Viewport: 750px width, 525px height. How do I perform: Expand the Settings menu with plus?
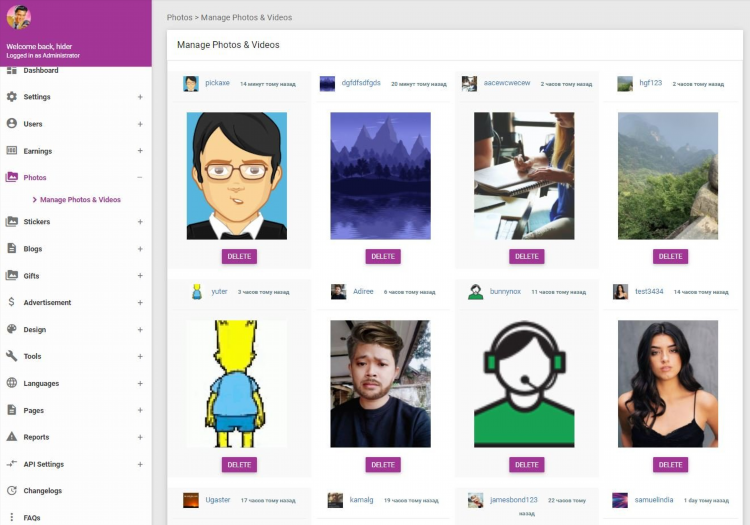click(140, 97)
